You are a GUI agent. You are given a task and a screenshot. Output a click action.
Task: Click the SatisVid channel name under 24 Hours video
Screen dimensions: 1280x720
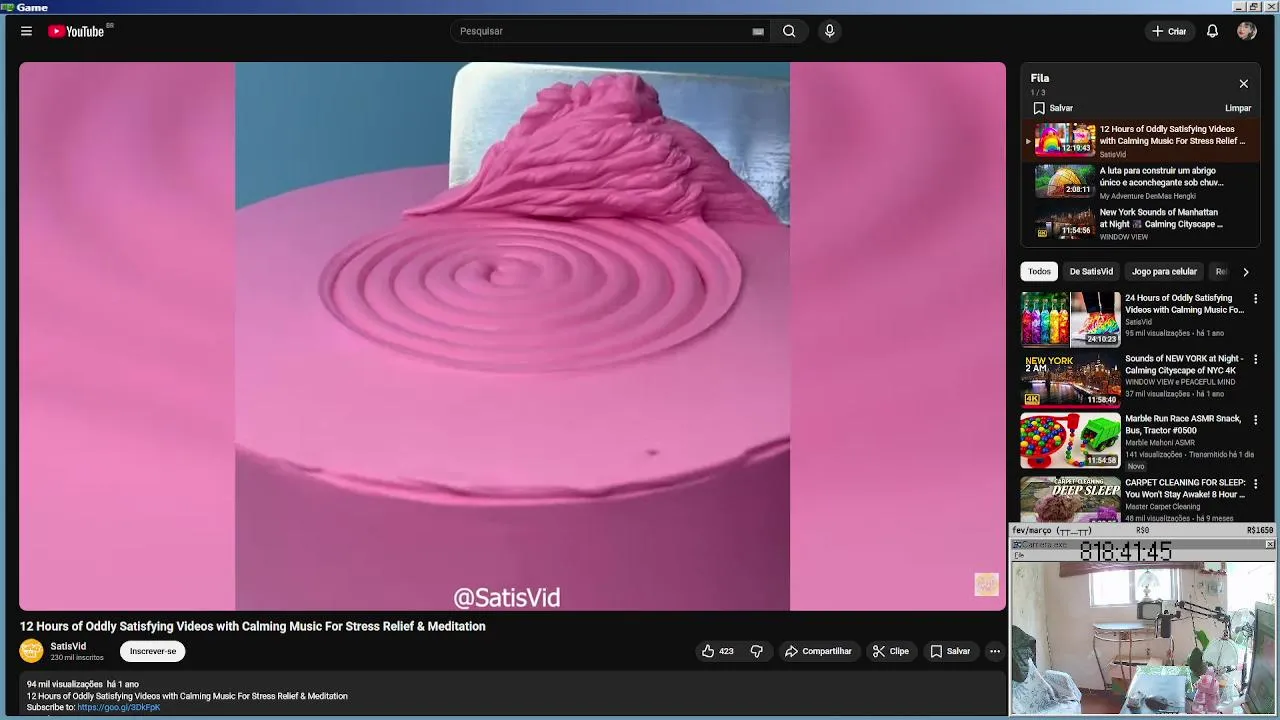pyautogui.click(x=1138, y=322)
